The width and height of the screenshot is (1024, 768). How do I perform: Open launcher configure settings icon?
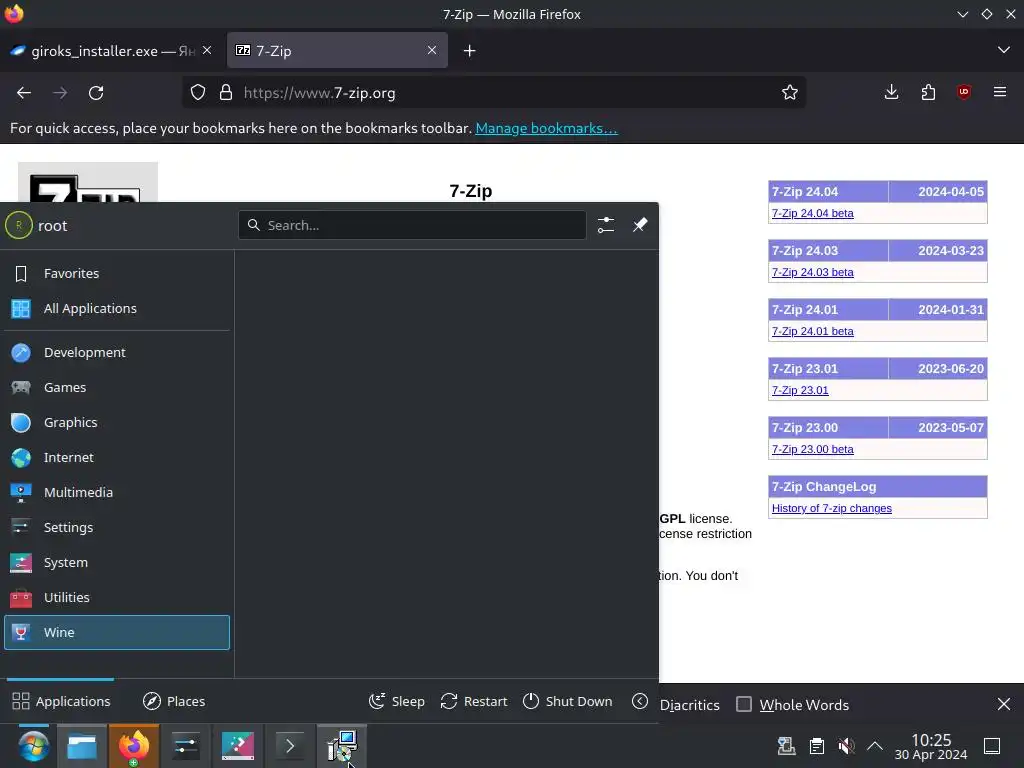pos(606,225)
